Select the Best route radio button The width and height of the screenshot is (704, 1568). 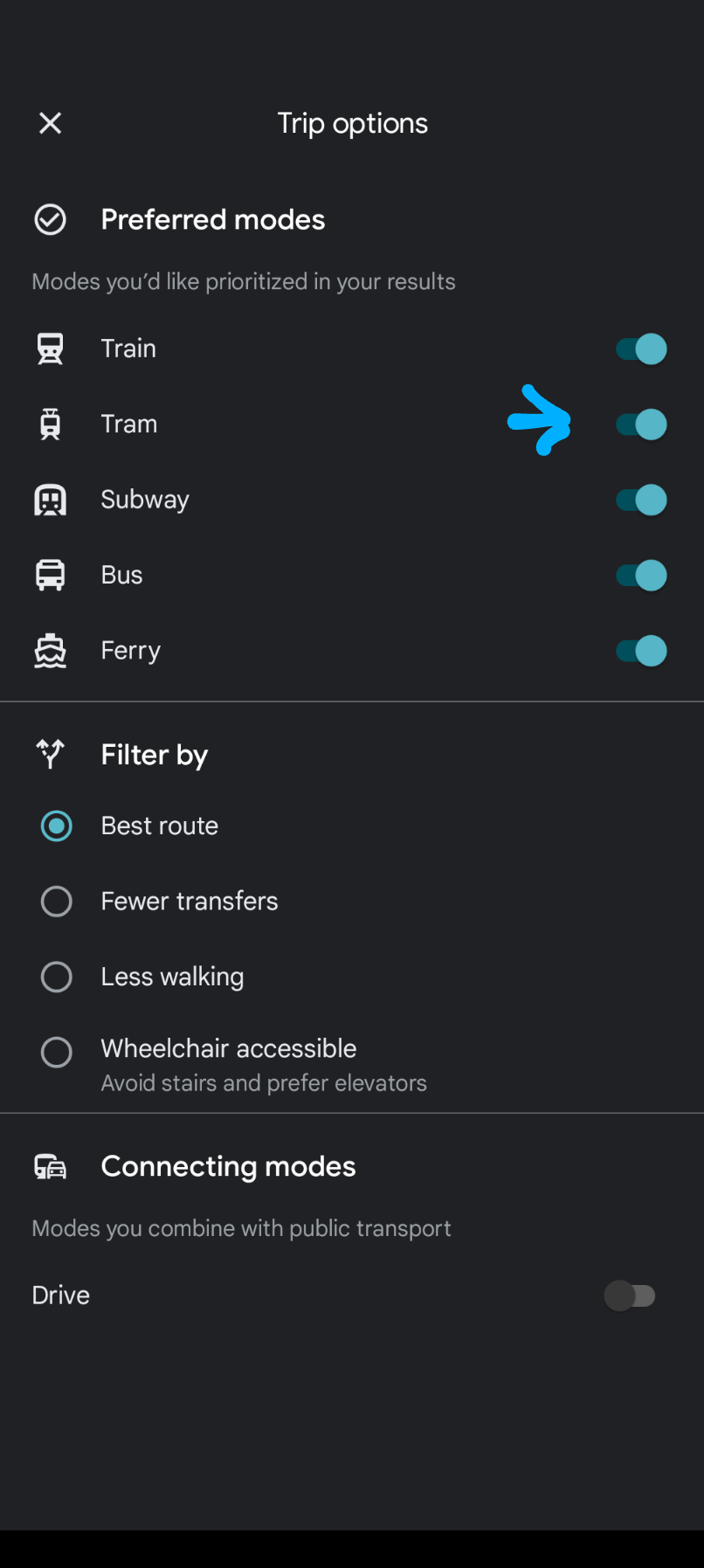[x=57, y=825]
